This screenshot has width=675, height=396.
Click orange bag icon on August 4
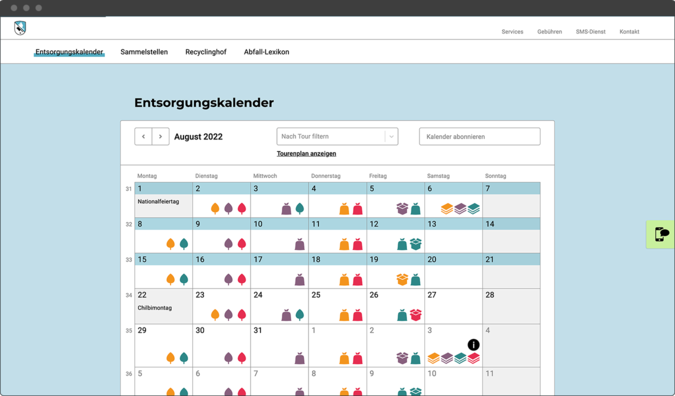[344, 209]
